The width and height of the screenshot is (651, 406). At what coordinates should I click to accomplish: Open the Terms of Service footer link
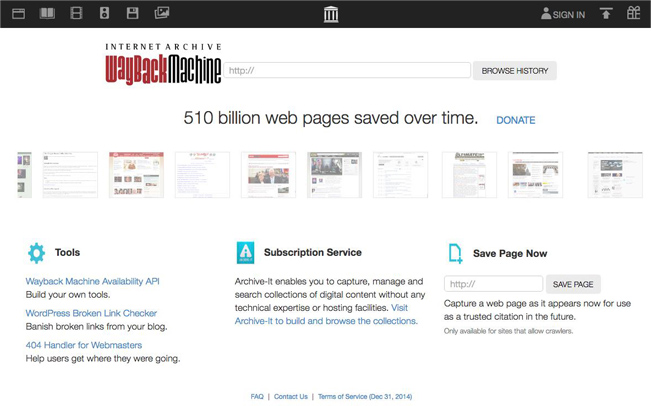click(365, 396)
